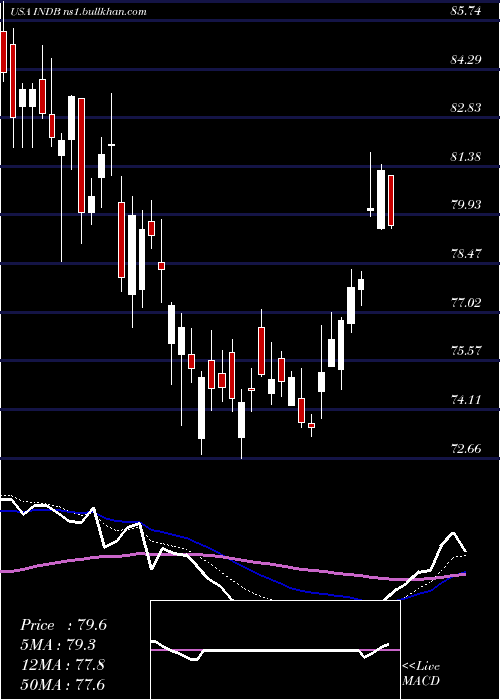Click the Price : 79.6 readout
The width and height of the screenshot is (500, 700).
[63, 625]
